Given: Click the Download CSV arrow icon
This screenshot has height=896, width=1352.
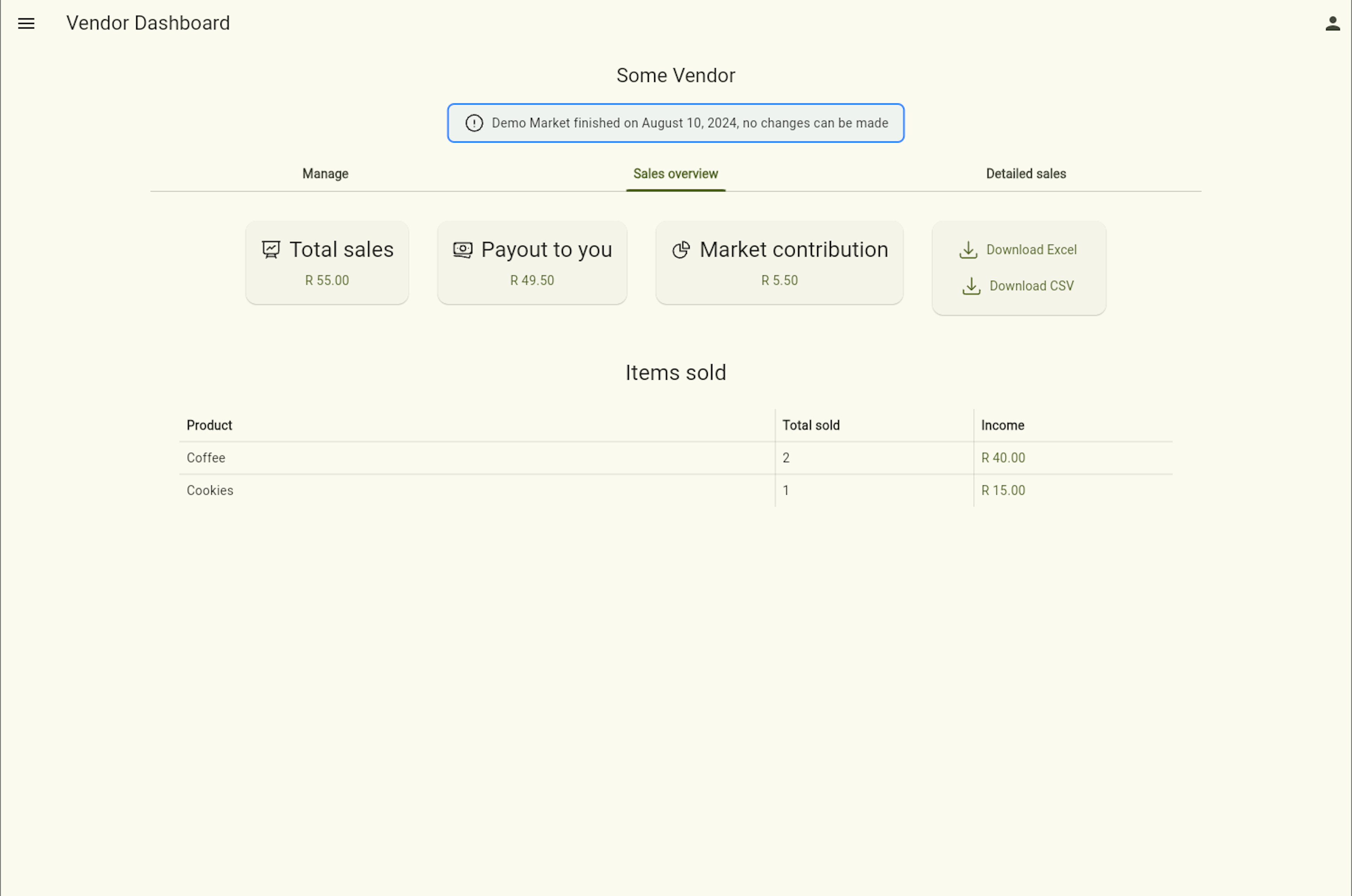Looking at the screenshot, I should (971, 286).
